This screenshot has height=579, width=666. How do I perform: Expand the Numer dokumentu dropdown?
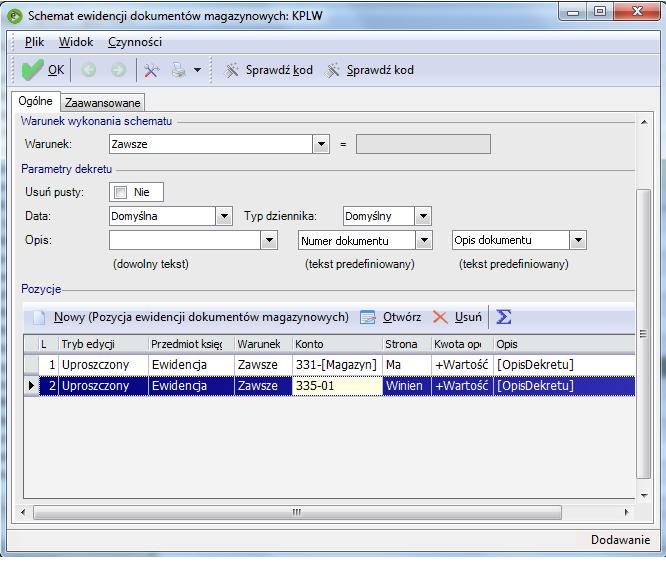pos(424,241)
